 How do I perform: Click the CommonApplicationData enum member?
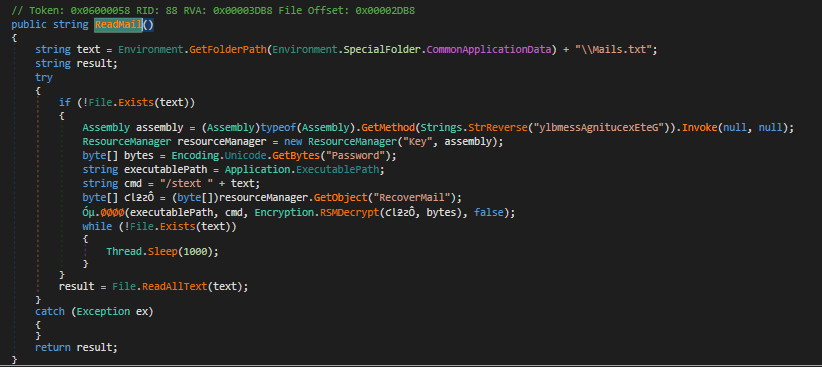click(489, 49)
